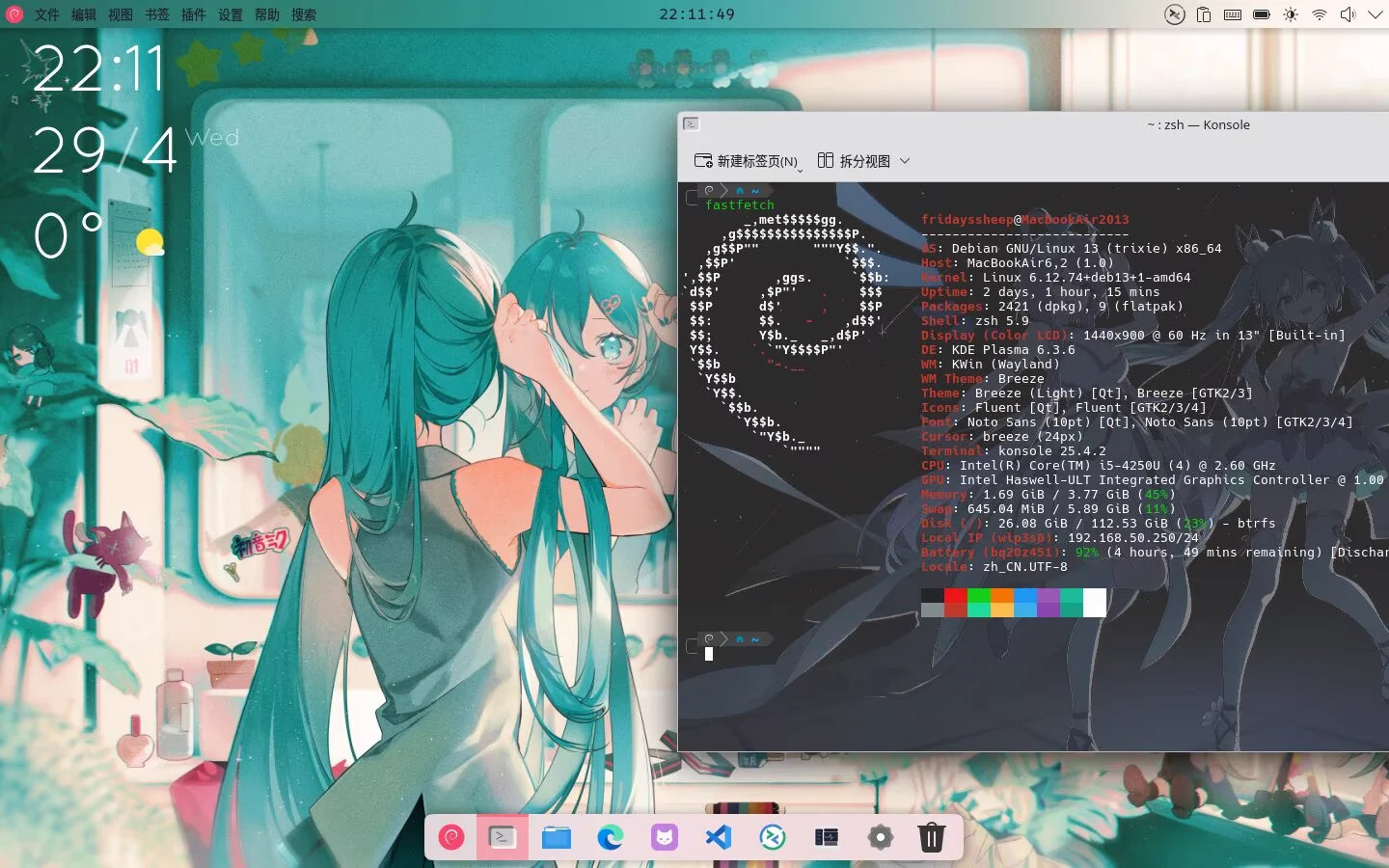
Task: Open system settings gear in dock
Action: pyautogui.click(x=880, y=837)
